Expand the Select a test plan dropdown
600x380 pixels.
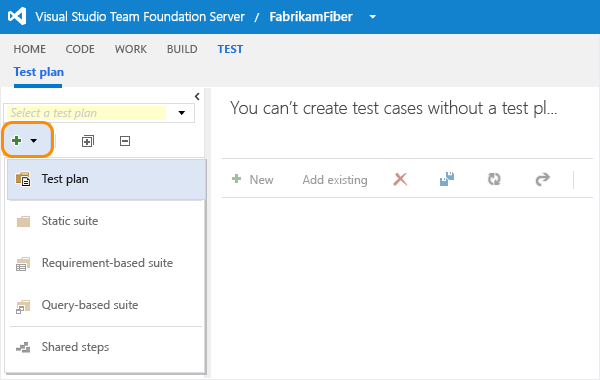tap(182, 113)
